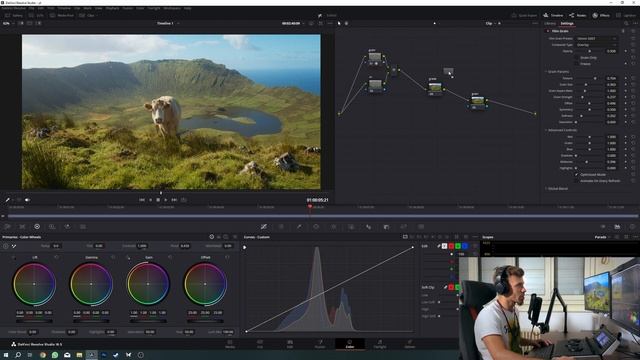
Task: Open the Magic Mask palette
Action: click(x=351, y=227)
